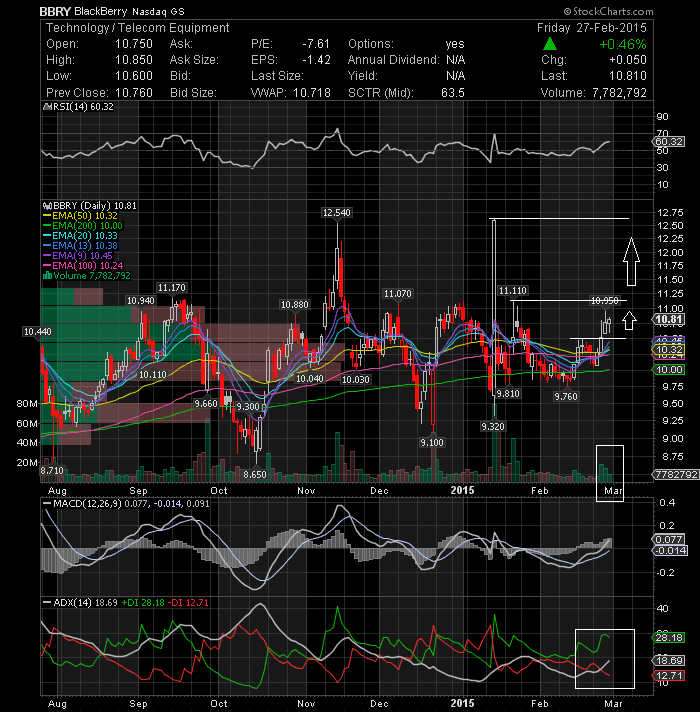Viewport: 700px width, 712px height.
Task: Click the 11.070 December high label
Action: (x=398, y=294)
